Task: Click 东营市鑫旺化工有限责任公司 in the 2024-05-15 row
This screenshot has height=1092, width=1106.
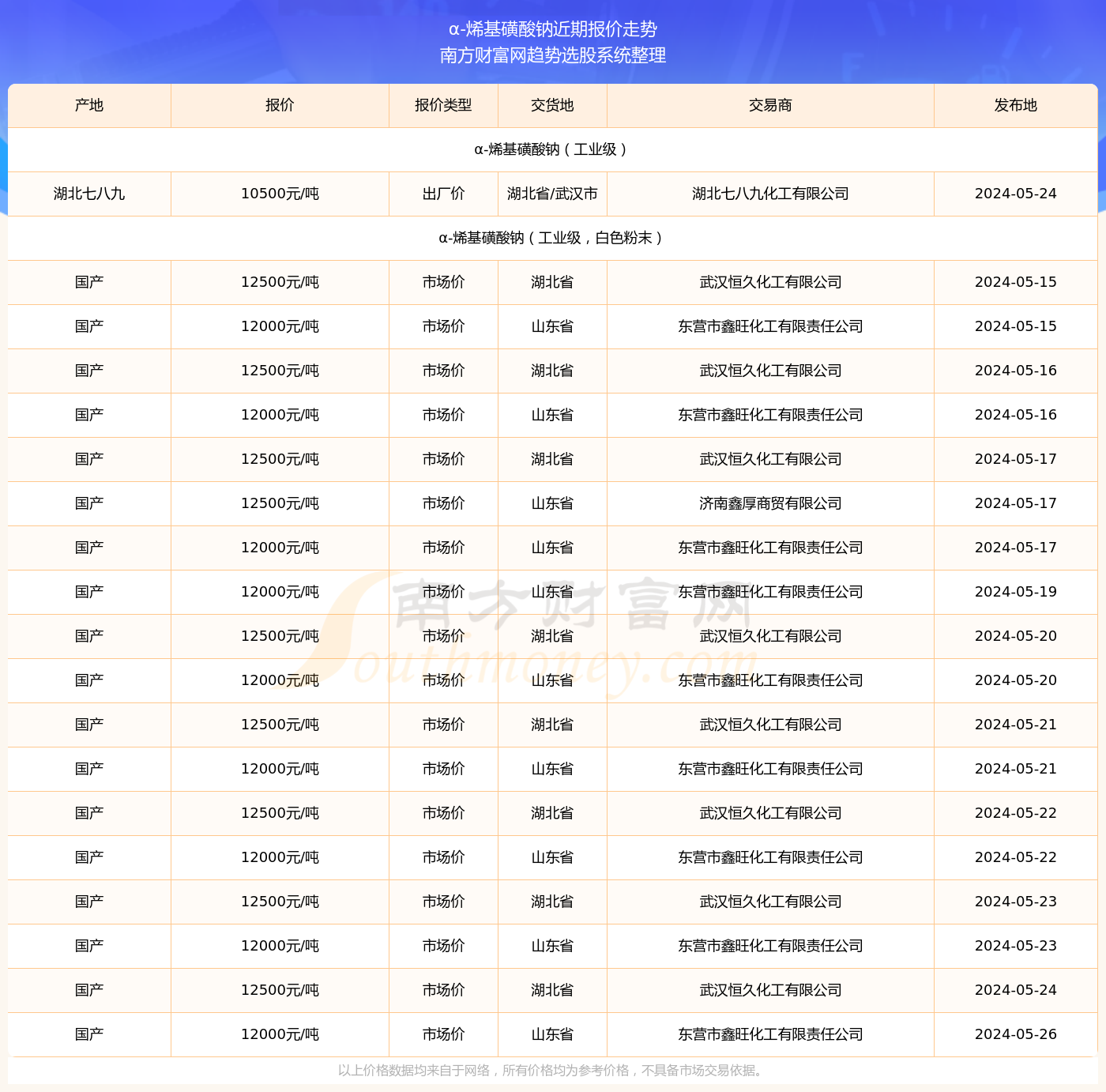Action: [x=770, y=326]
